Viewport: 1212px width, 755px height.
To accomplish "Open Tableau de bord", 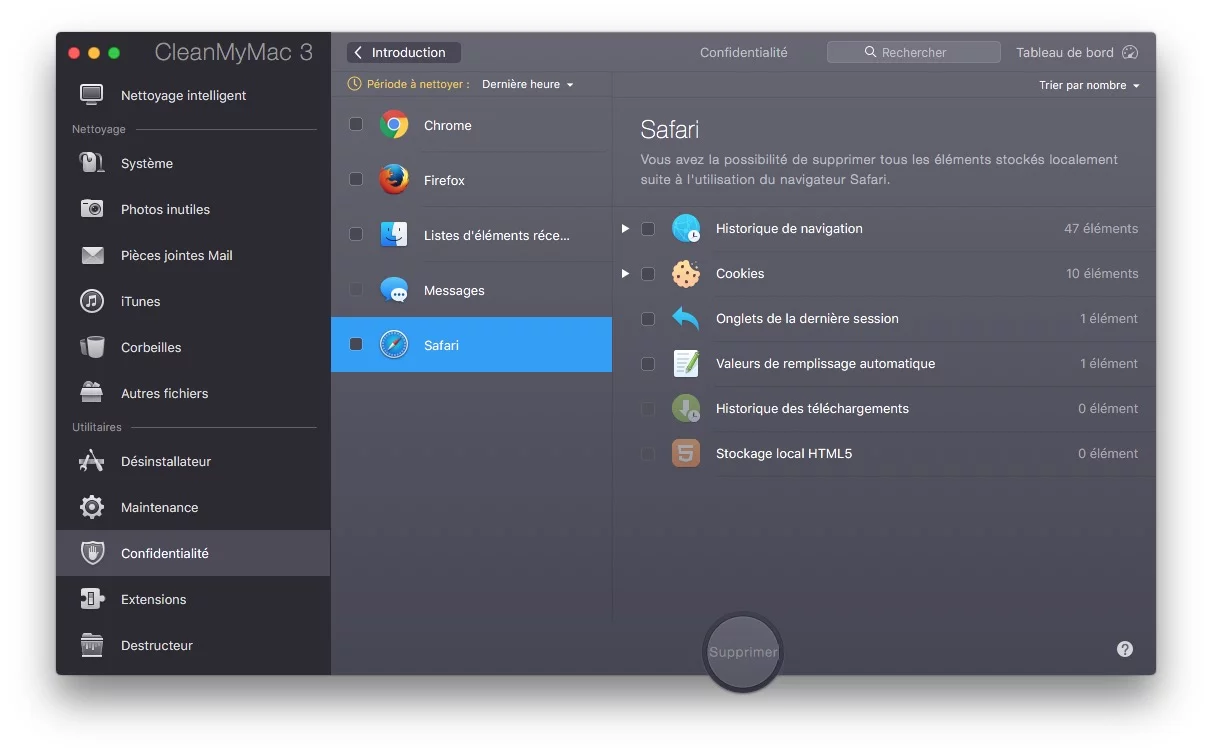I will click(x=1077, y=52).
